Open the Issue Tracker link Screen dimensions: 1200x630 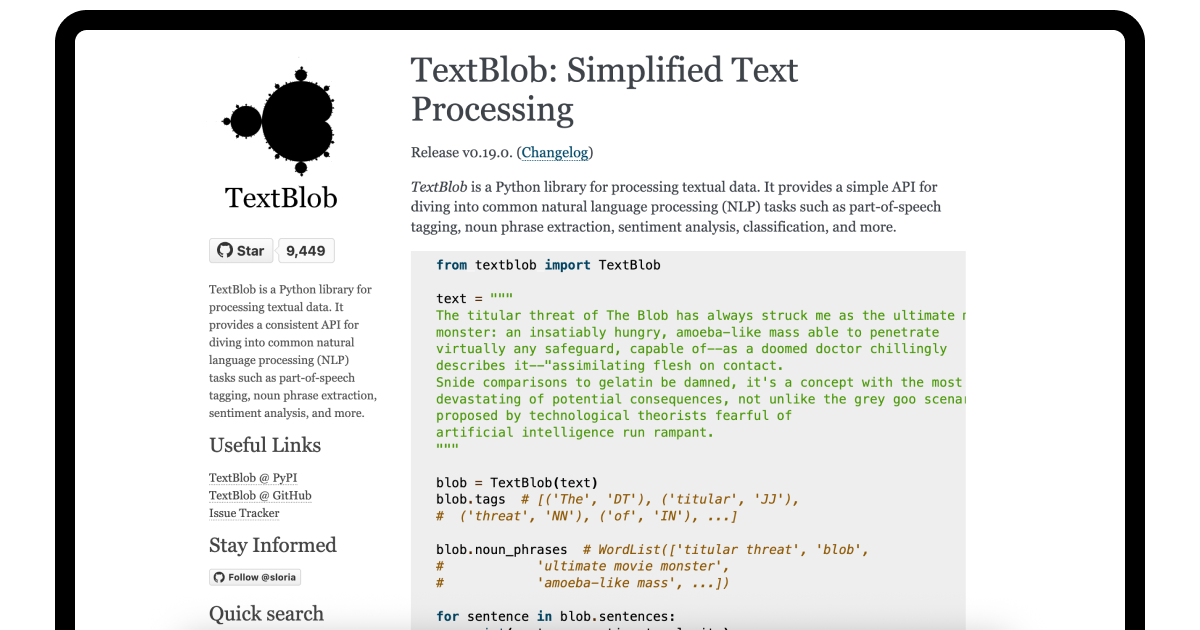tap(244, 514)
